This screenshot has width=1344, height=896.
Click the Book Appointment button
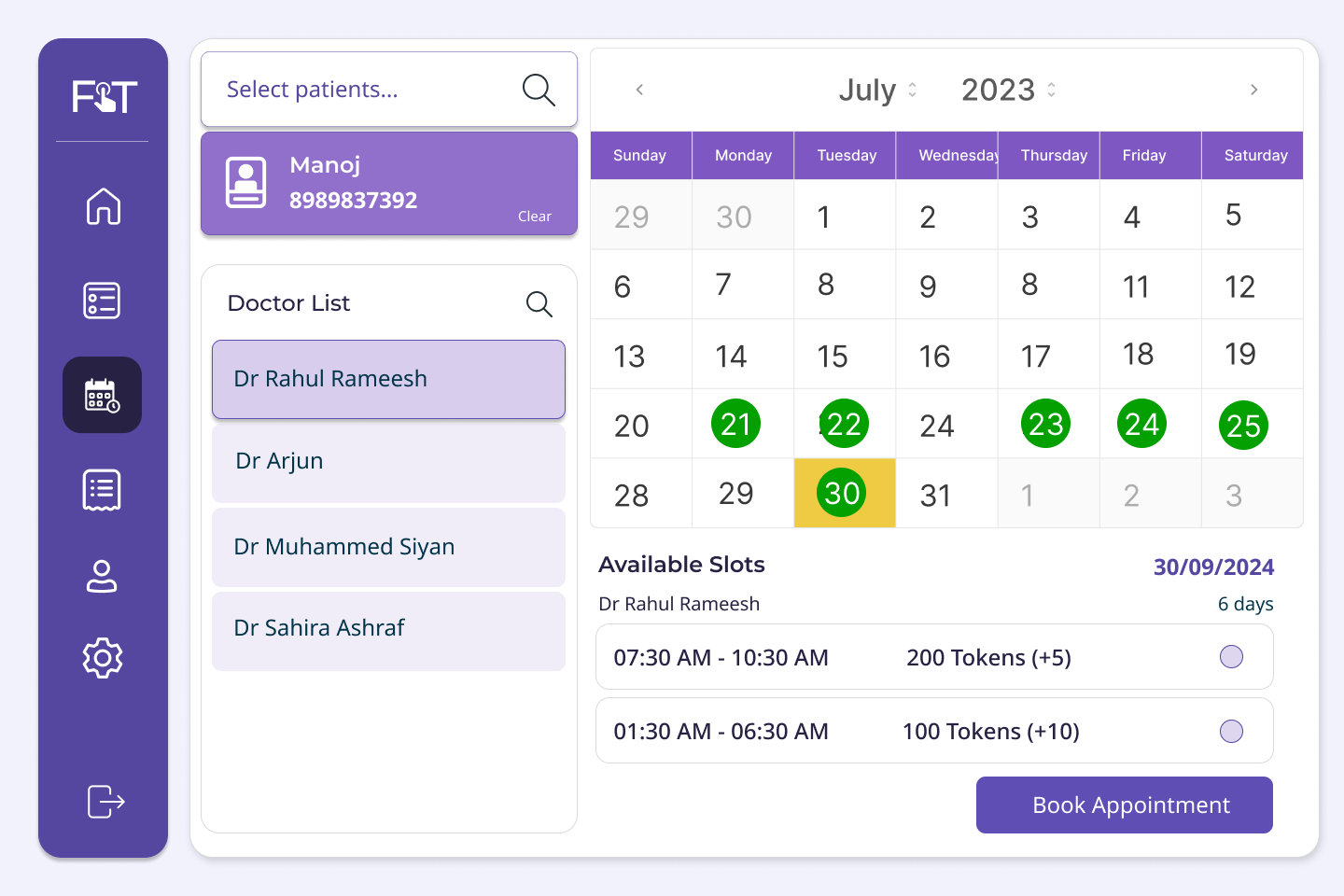pyautogui.click(x=1124, y=805)
